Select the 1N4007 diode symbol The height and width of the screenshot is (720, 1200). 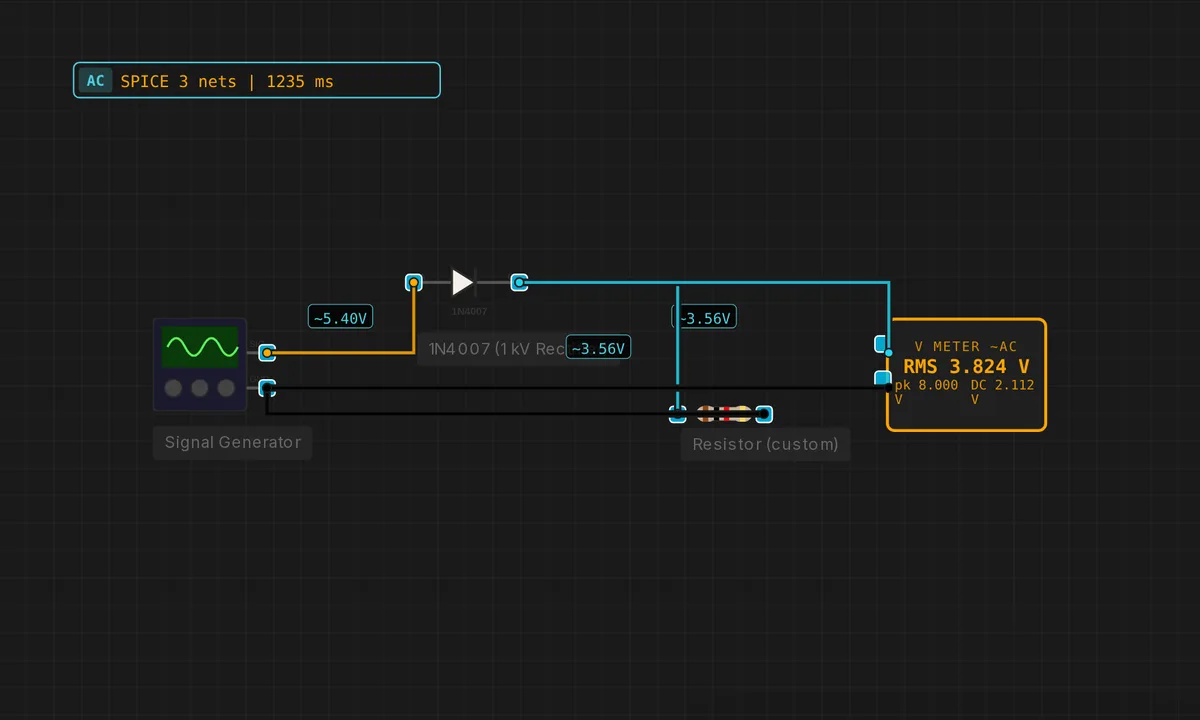(x=464, y=283)
